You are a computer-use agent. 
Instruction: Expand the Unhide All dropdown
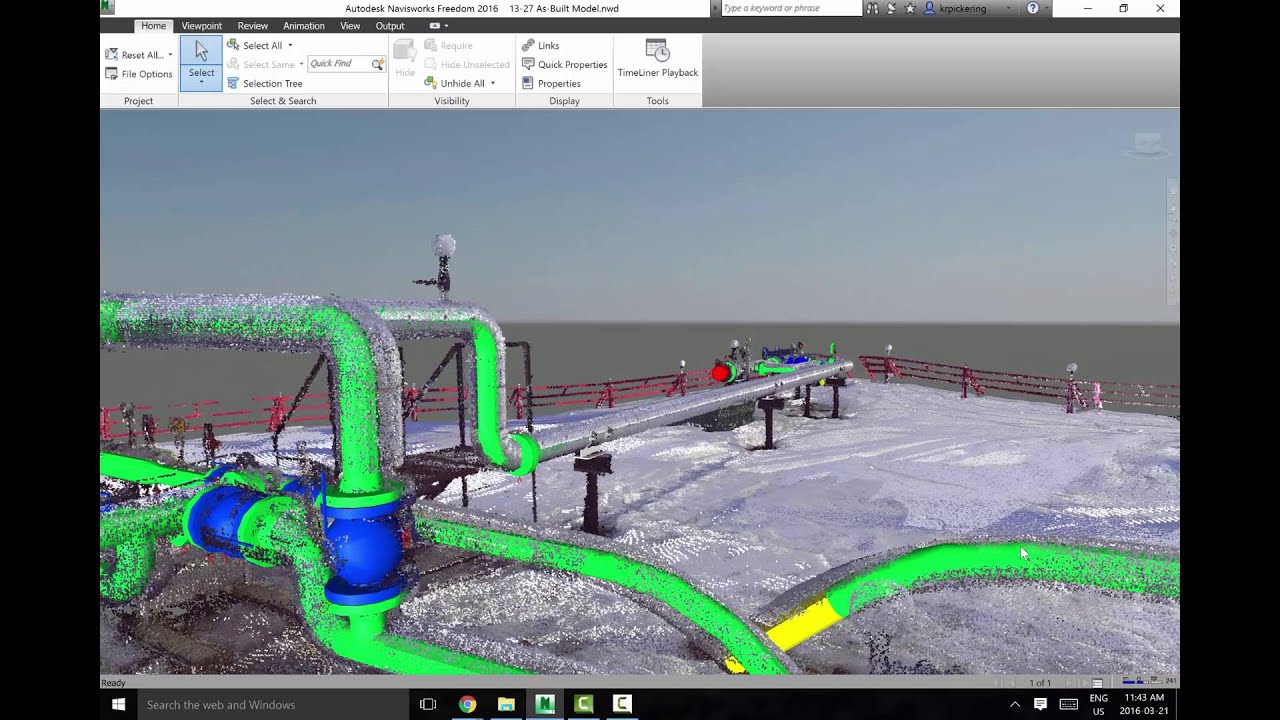click(x=492, y=83)
